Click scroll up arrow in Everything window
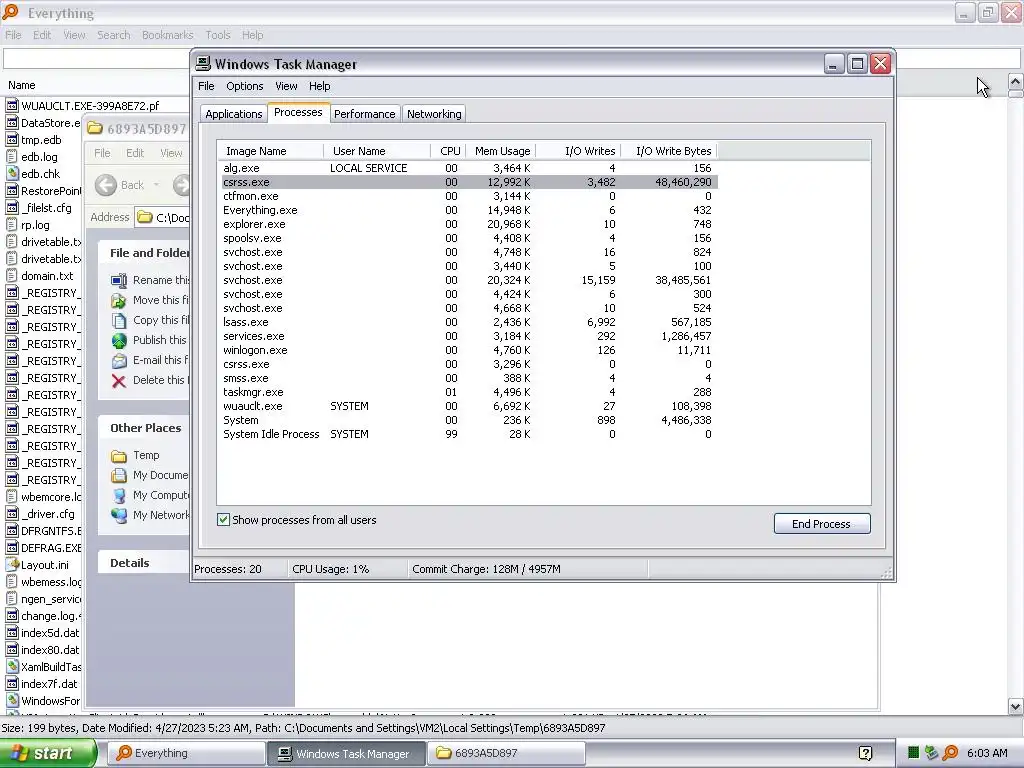The height and width of the screenshot is (768, 1024). click(1016, 82)
